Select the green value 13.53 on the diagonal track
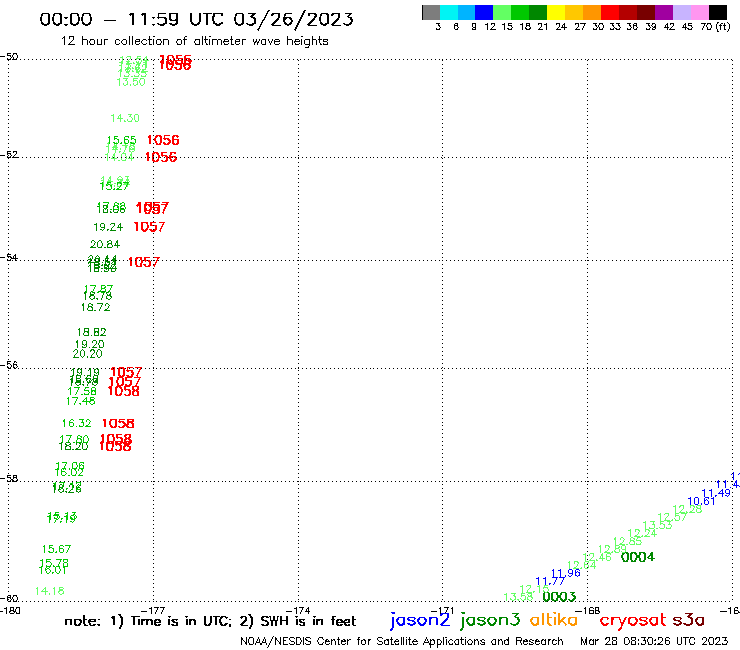The image size is (740, 650). 657,525
